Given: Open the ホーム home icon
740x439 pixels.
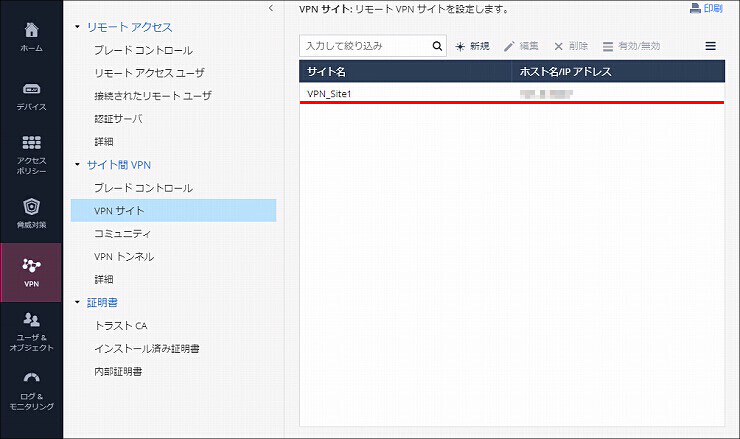Looking at the screenshot, I should (31, 30).
